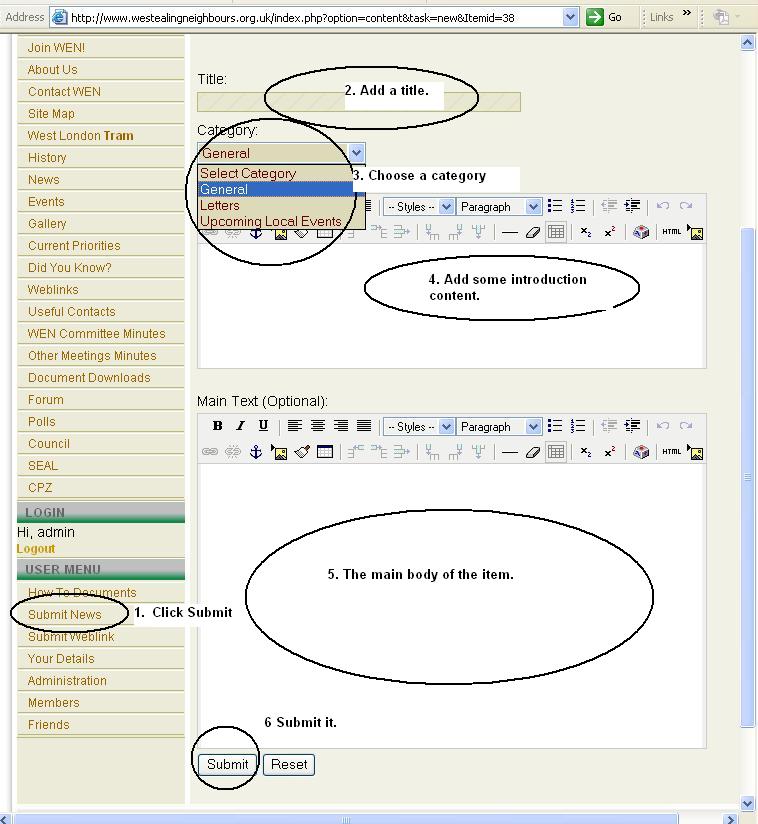This screenshot has width=758, height=824.
Task: Click the Submit button
Action: (227, 764)
